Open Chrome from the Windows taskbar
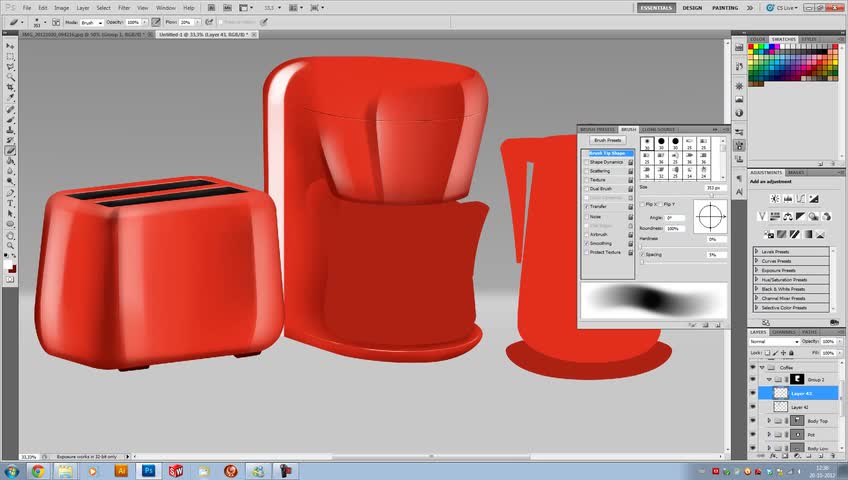This screenshot has width=848, height=480. (37, 469)
